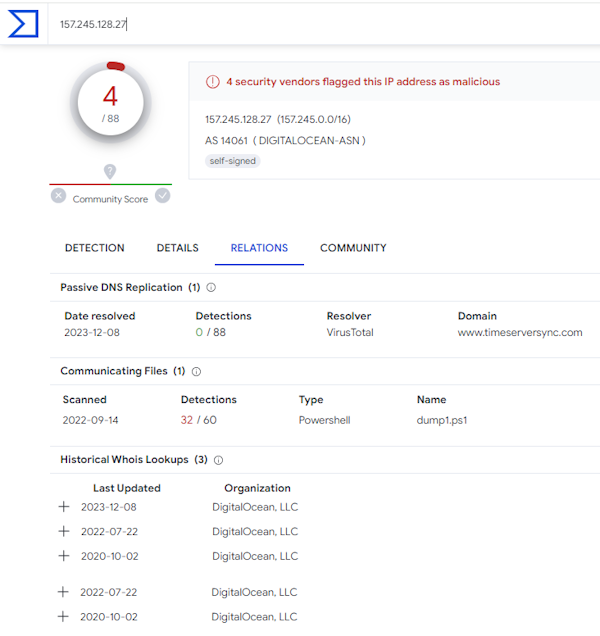Click the malicious vendors warning message
Viewport: 600px width, 636px height.
coord(363,82)
